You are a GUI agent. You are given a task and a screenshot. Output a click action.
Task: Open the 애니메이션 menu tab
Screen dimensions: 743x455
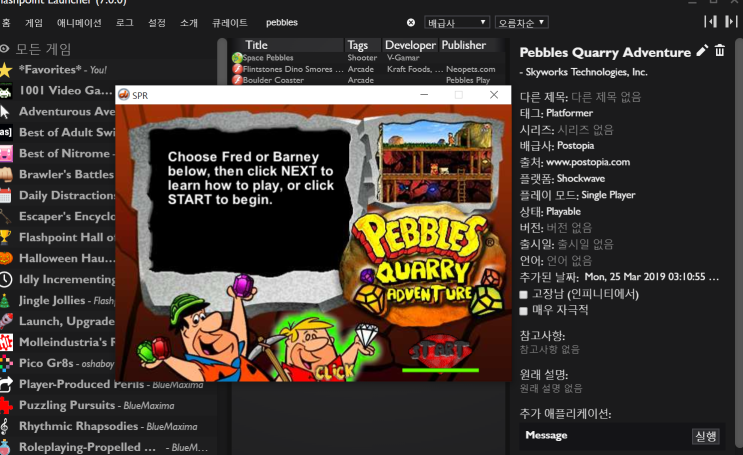pos(79,23)
